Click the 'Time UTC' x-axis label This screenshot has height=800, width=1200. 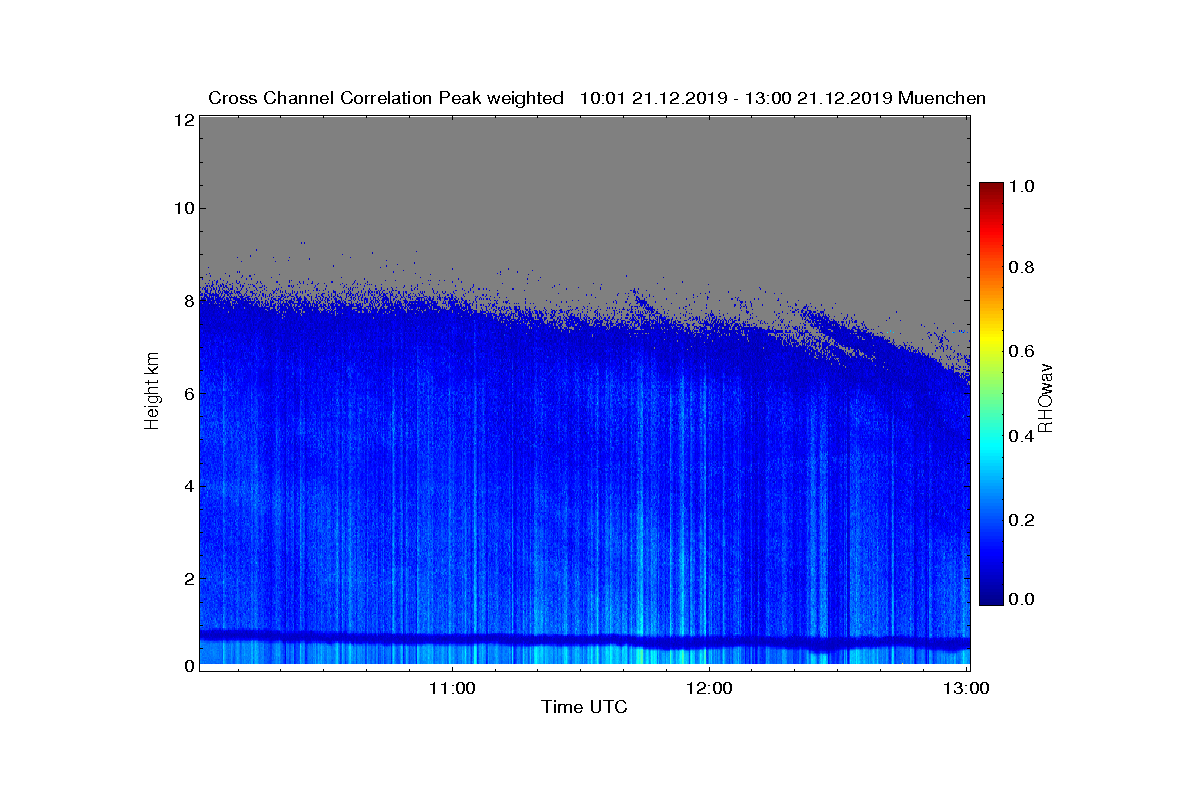point(585,707)
